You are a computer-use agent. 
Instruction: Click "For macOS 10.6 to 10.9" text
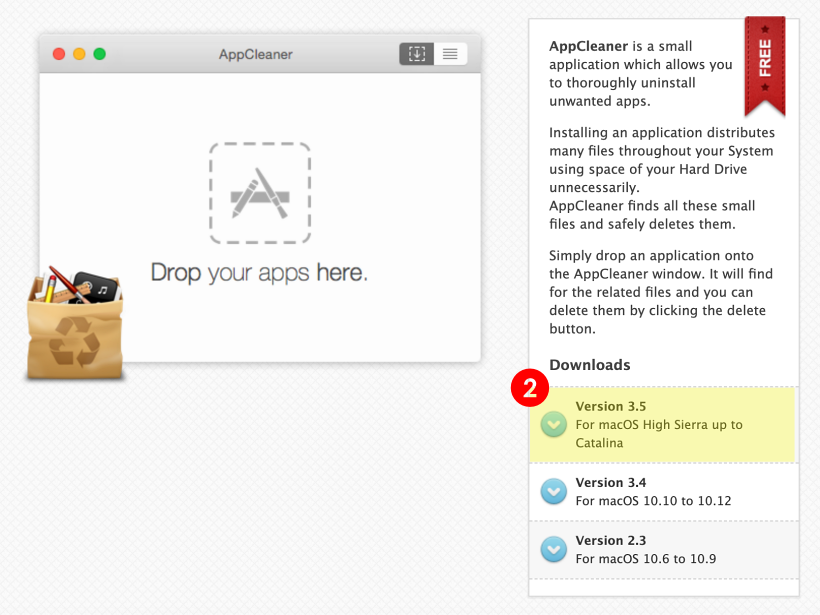click(x=646, y=559)
